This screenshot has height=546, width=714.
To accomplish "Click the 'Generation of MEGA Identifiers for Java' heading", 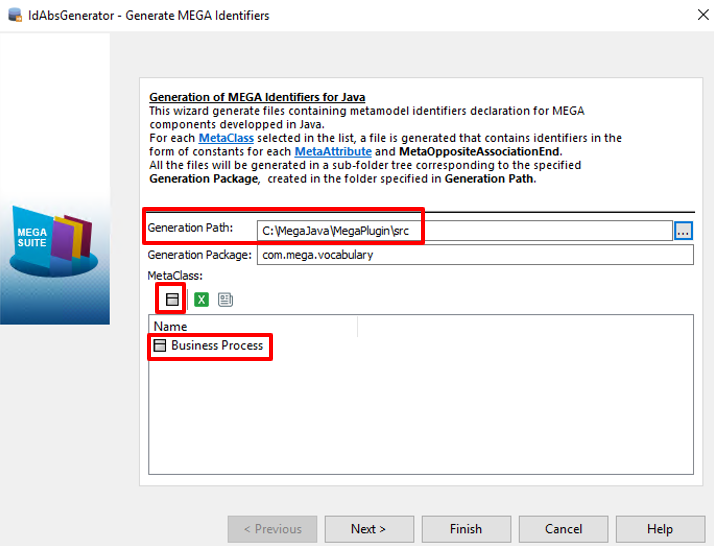I will tap(257, 97).
